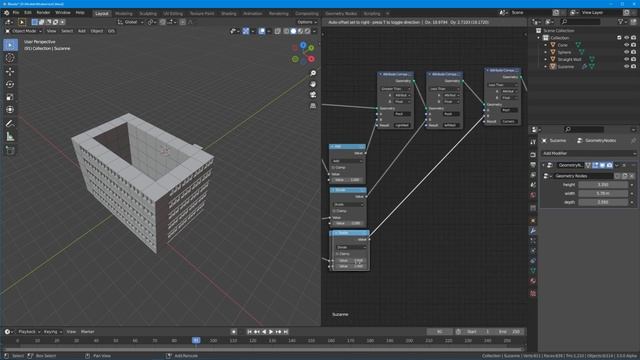640x360 pixels.
Task: Select wireframe viewport shading mode
Action: point(286,31)
